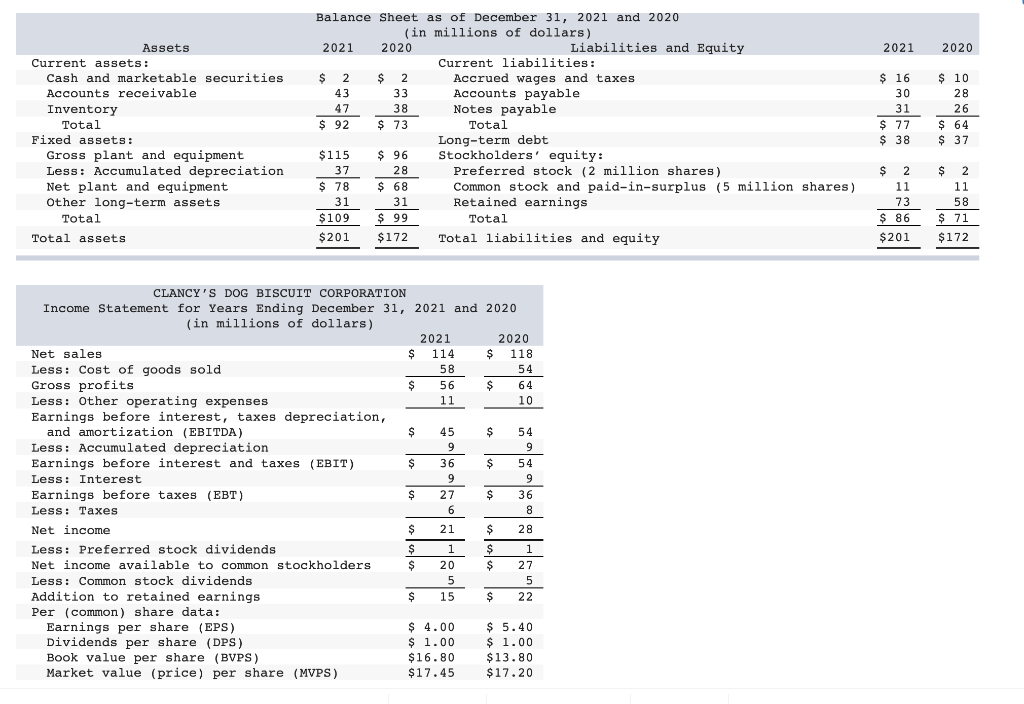Click 'Market value (price) per share (MVPS)' label
Viewport: 1024px width, 704px height.
tap(193, 673)
